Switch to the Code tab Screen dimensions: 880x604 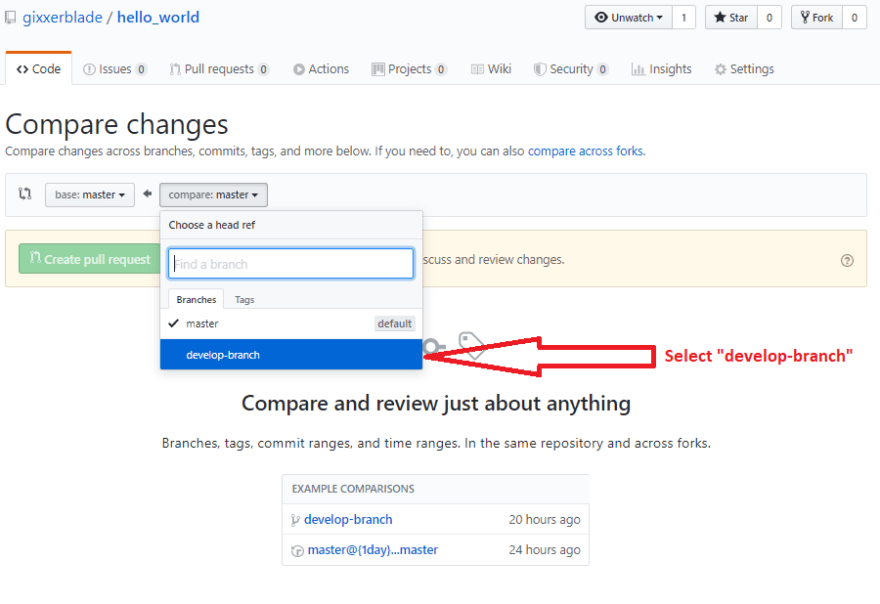[x=39, y=69]
